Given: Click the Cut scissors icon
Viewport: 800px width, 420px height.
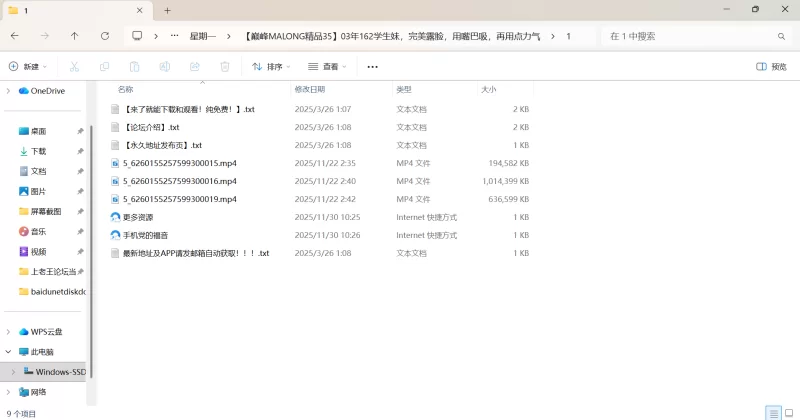Looking at the screenshot, I should tap(74, 66).
